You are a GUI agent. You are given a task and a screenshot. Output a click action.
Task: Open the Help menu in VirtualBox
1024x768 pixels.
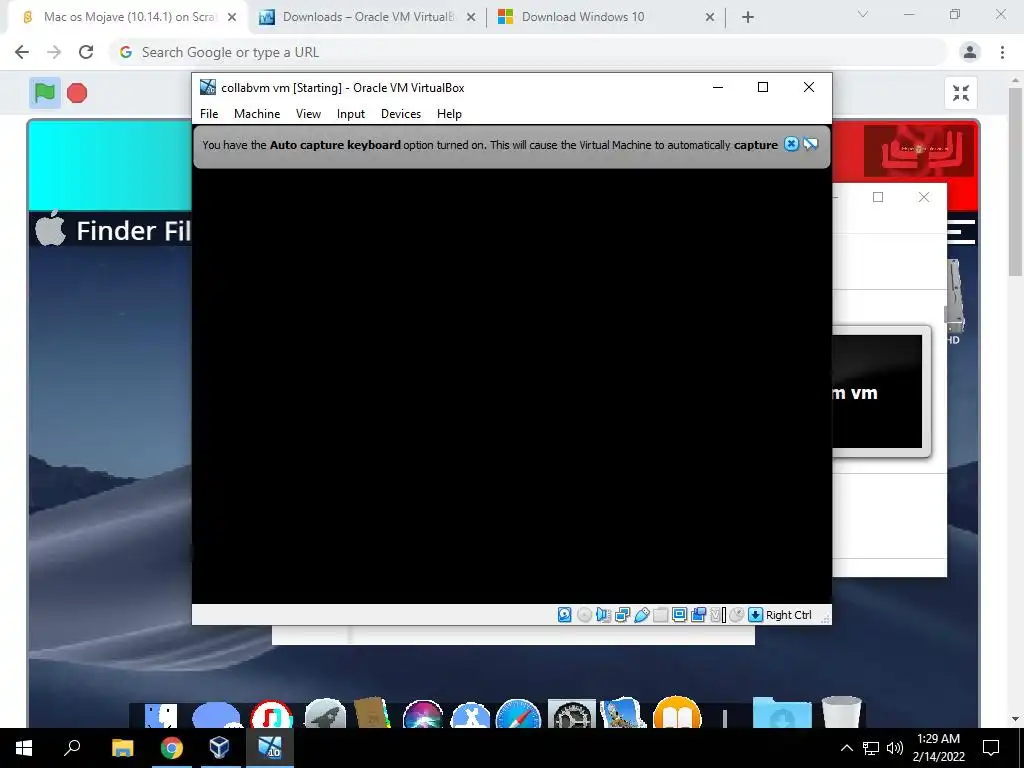[x=449, y=114]
